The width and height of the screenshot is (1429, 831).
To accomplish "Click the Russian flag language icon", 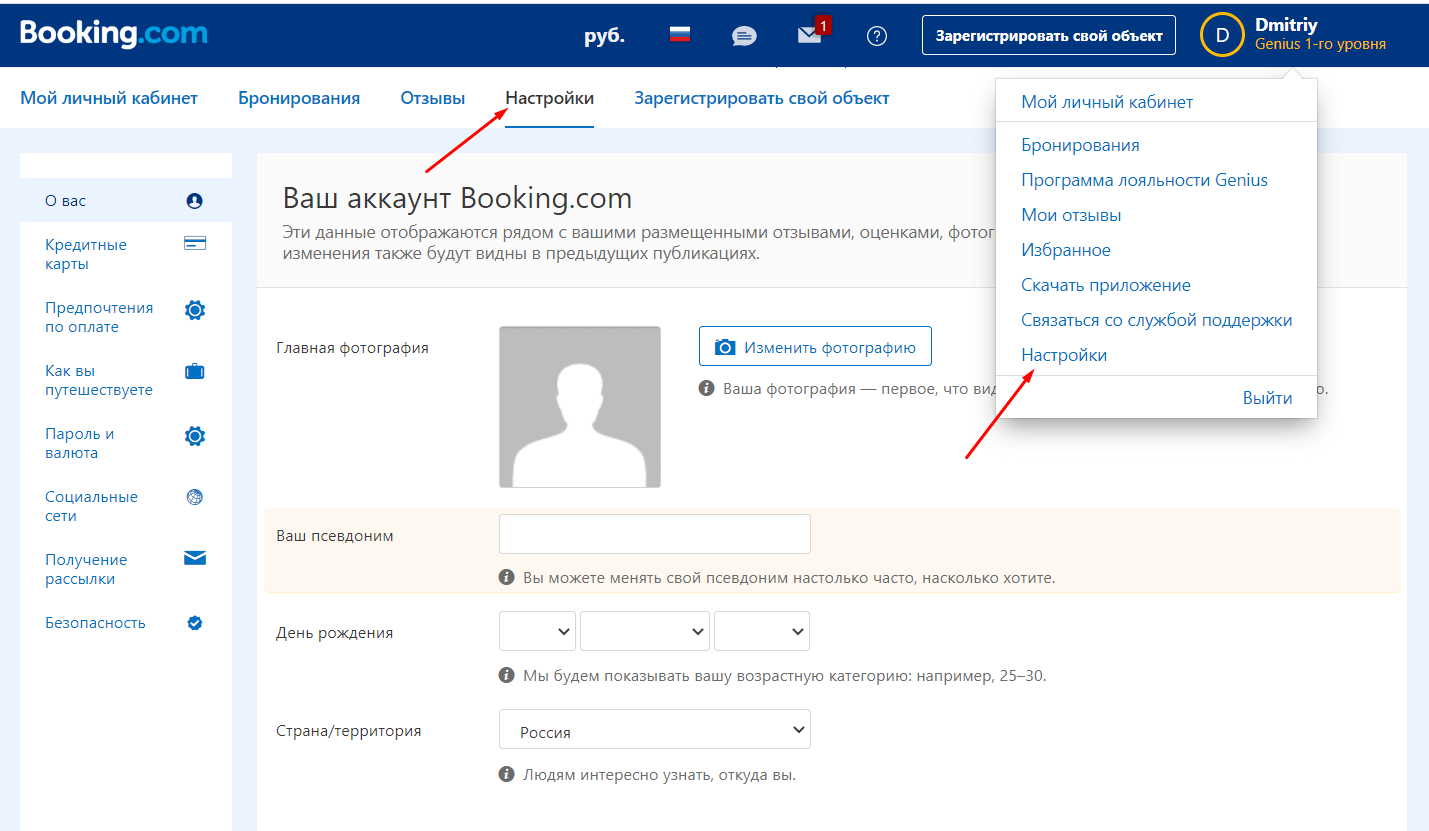I will (x=680, y=35).
